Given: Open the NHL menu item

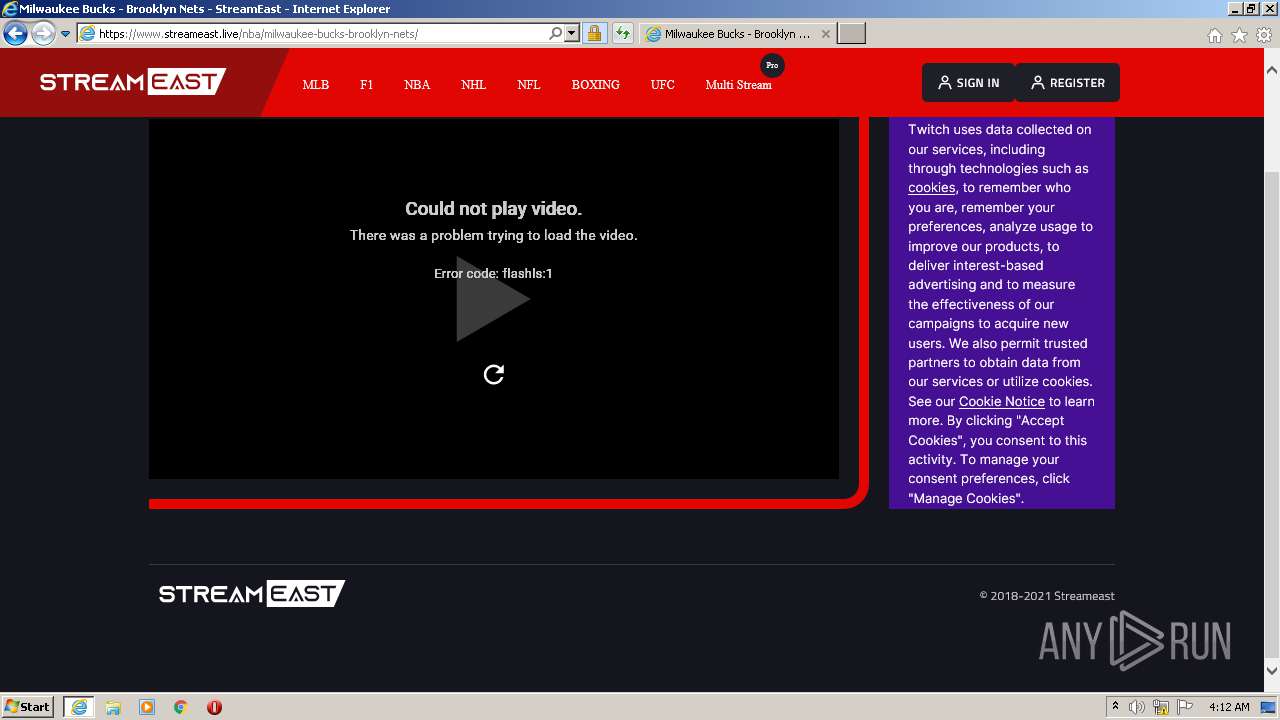Looking at the screenshot, I should click(x=473, y=85).
